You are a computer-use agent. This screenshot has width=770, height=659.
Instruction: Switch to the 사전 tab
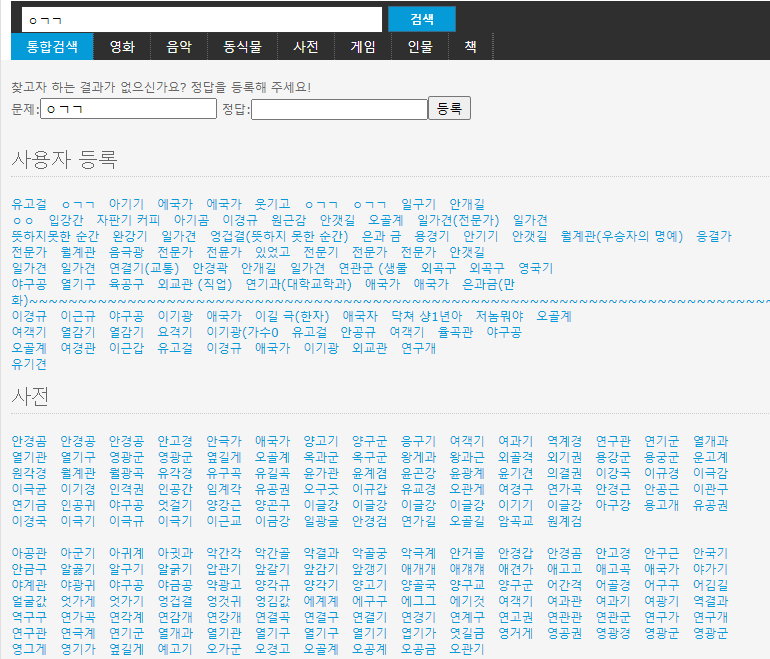click(305, 47)
